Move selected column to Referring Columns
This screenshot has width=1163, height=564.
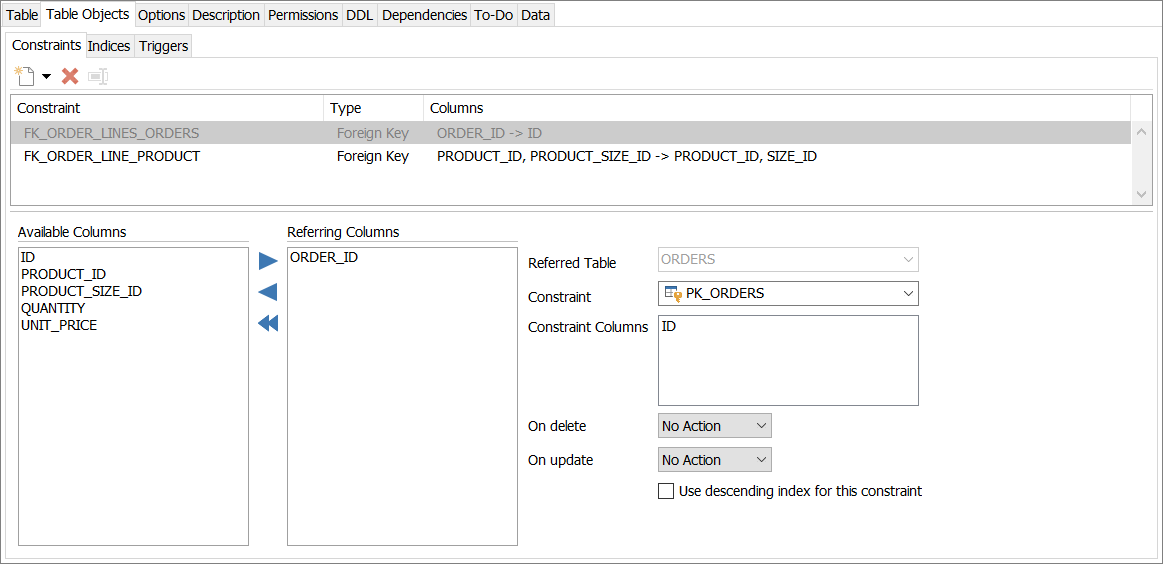click(268, 261)
